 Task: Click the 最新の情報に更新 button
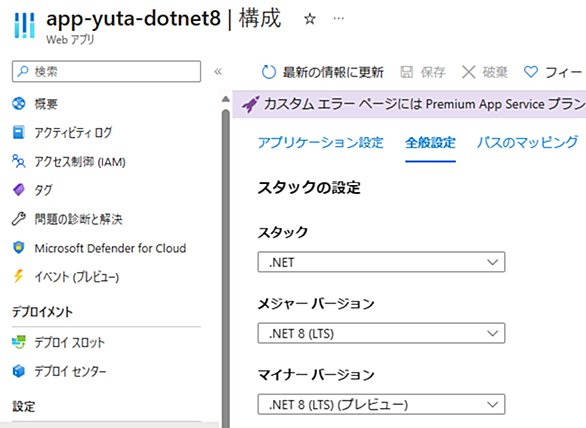[323, 72]
